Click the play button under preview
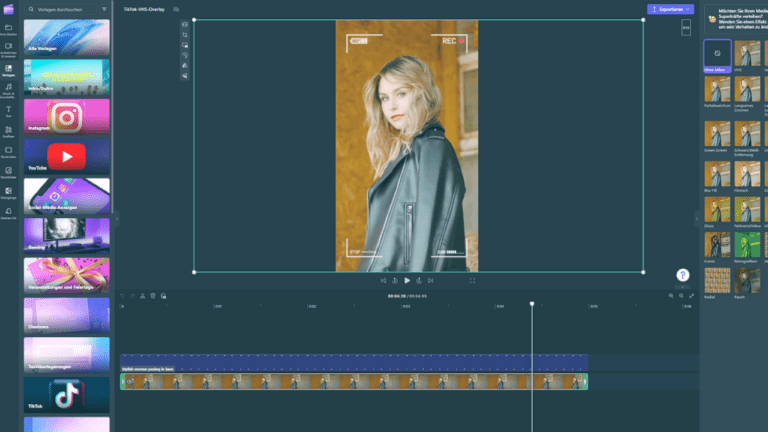Image resolution: width=768 pixels, height=432 pixels. 407,281
